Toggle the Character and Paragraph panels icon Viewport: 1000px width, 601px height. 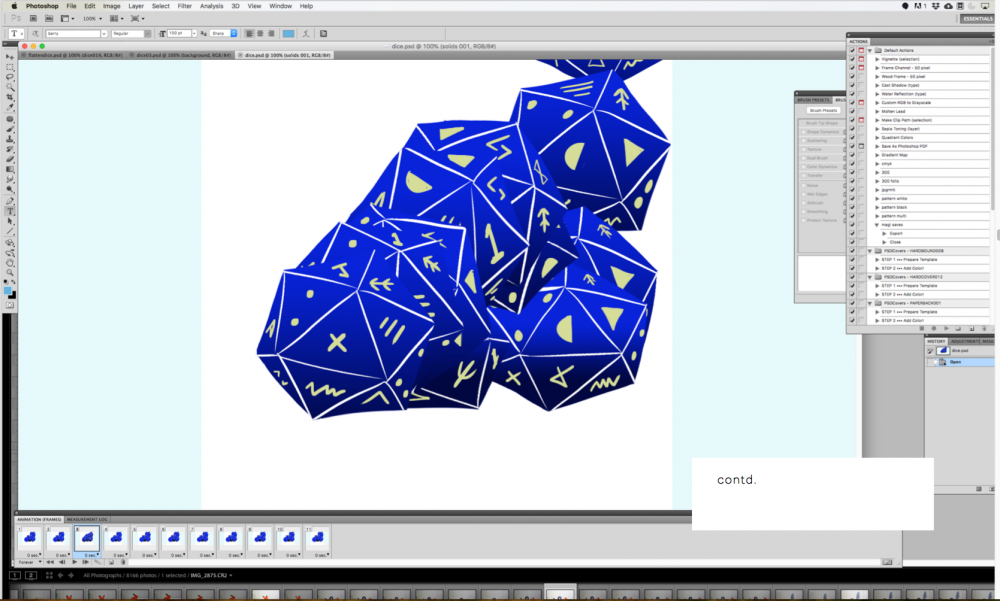(323, 34)
